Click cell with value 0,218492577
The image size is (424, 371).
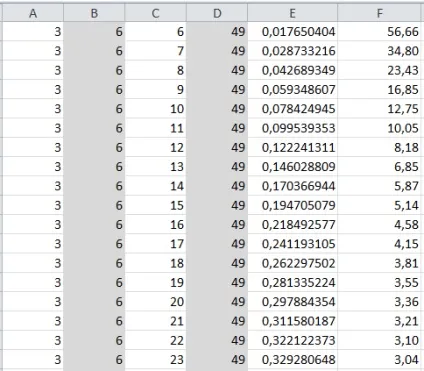tap(293, 225)
